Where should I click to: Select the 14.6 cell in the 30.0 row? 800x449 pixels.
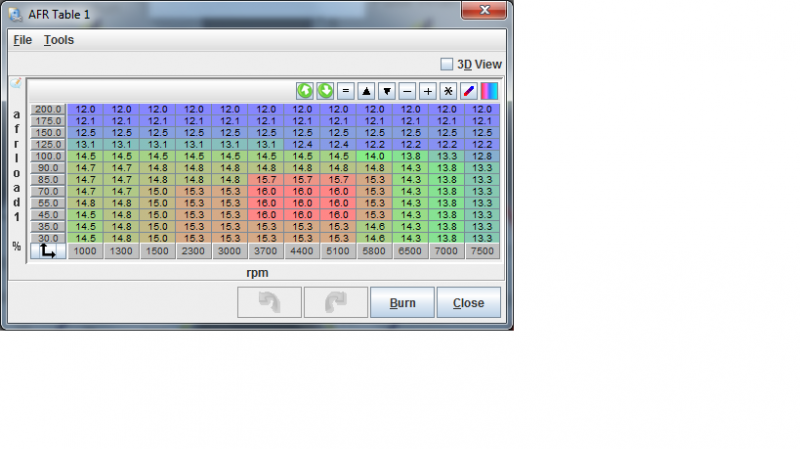point(374,238)
